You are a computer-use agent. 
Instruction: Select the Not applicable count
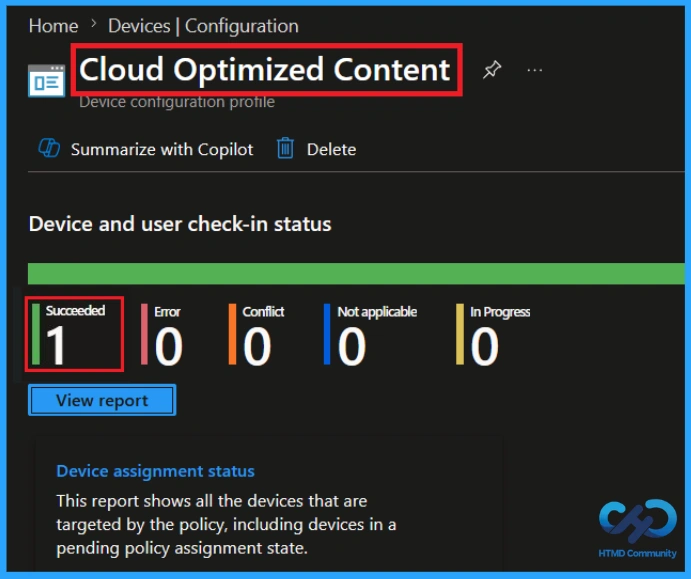point(352,346)
